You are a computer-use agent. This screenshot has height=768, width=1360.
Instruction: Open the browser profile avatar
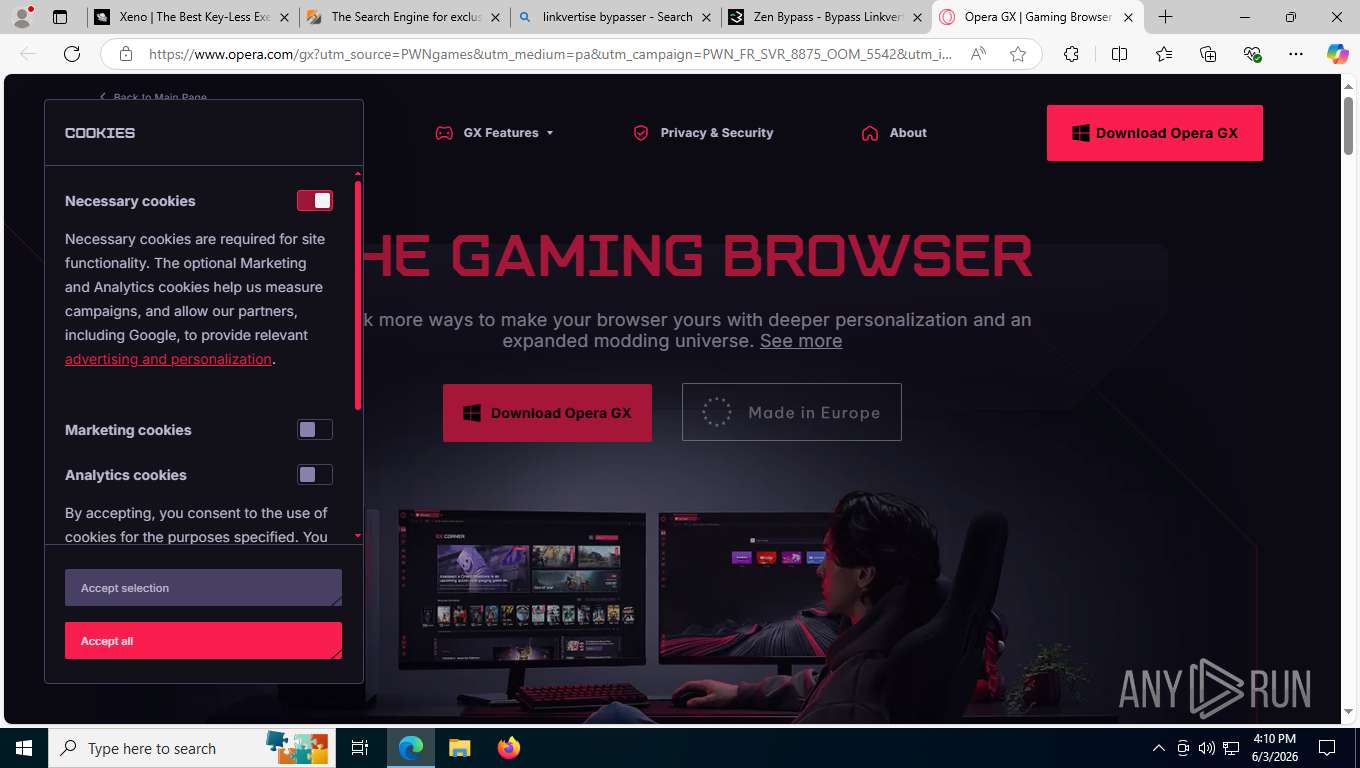pyautogui.click(x=22, y=17)
